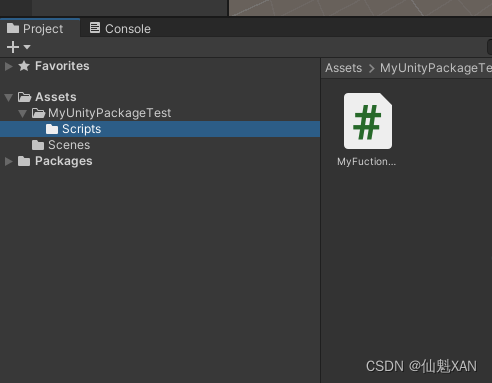Click MyUnityPackageTest in the breadcrumb path
Image resolution: width=492 pixels, height=383 pixels.
click(436, 68)
